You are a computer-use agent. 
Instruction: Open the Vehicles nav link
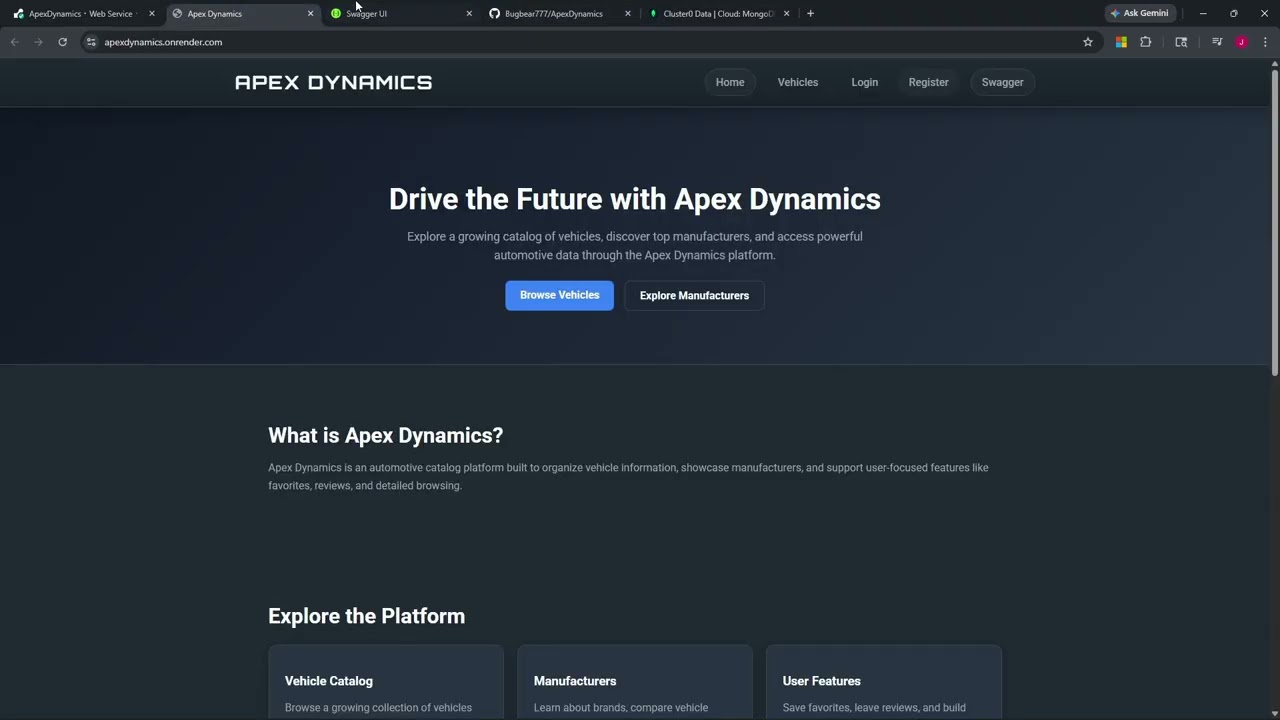tap(798, 82)
